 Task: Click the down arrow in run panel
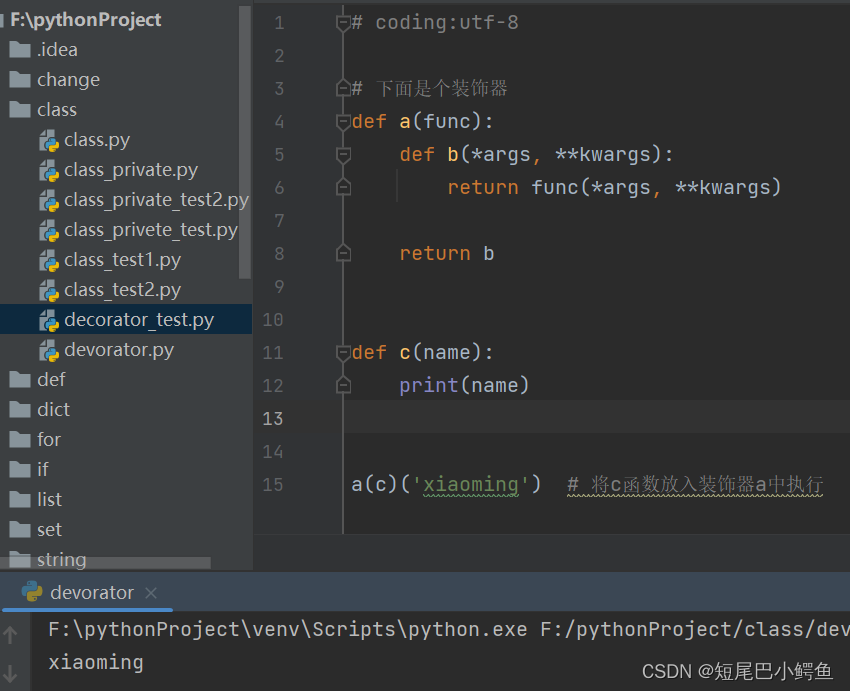pyautogui.click(x=10, y=674)
